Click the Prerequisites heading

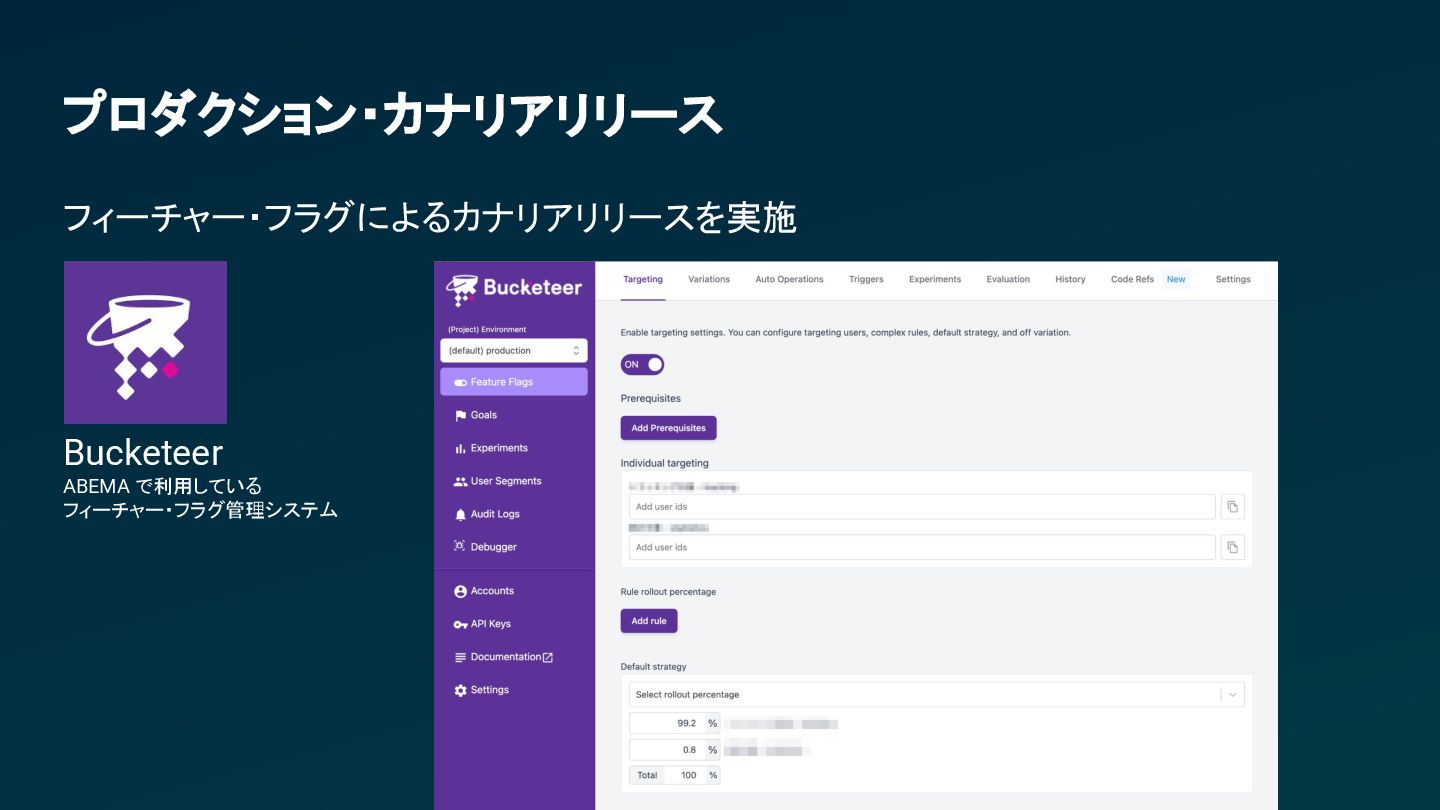click(x=650, y=398)
